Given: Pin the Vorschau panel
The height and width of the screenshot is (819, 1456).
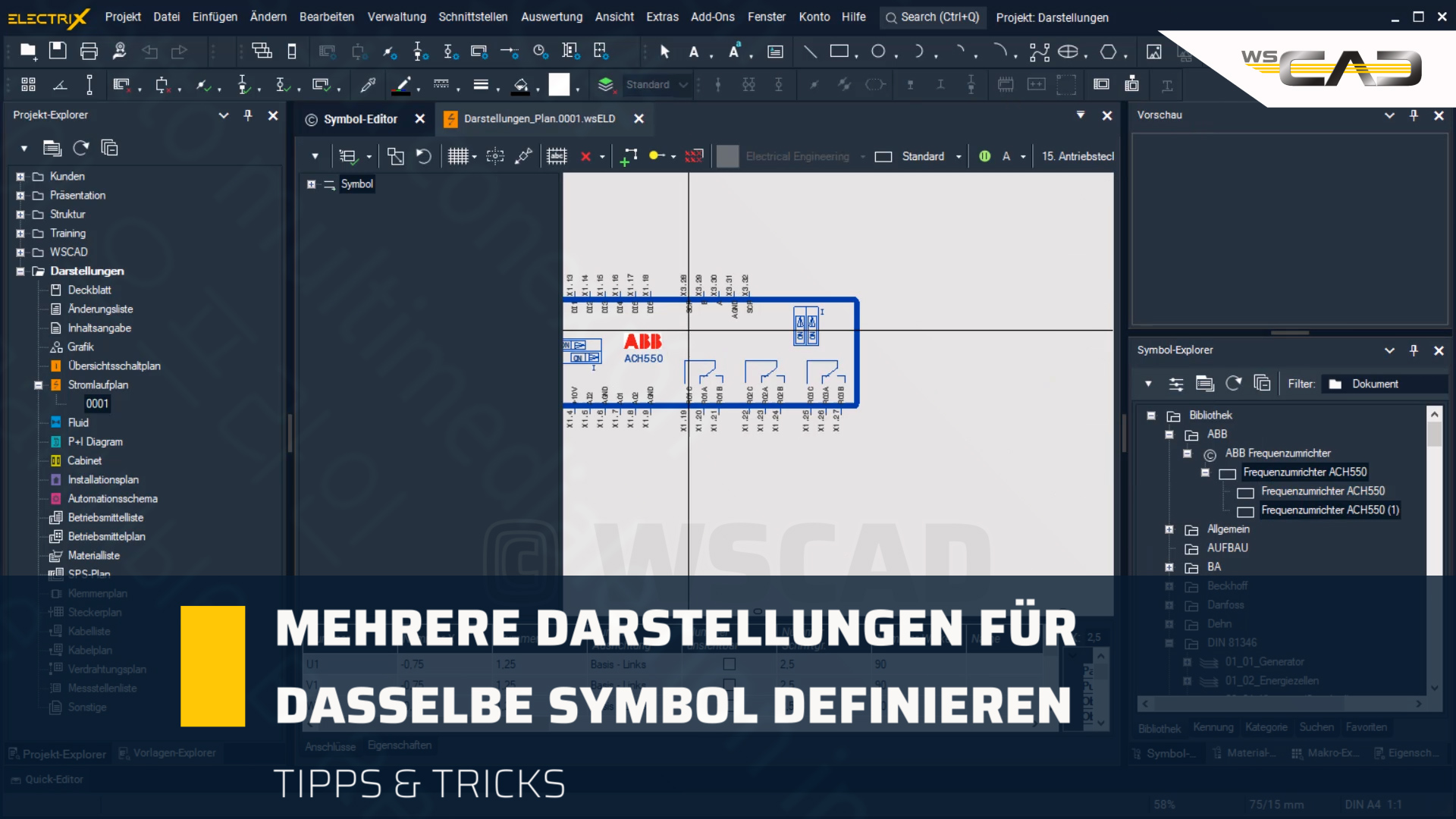Looking at the screenshot, I should point(1414,115).
